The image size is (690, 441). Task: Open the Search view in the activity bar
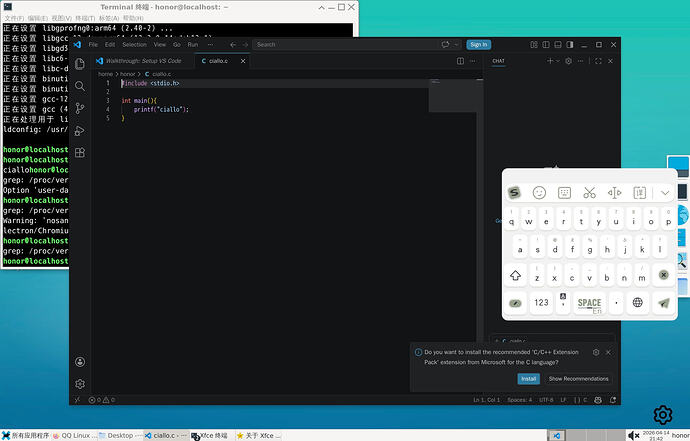[x=80, y=86]
